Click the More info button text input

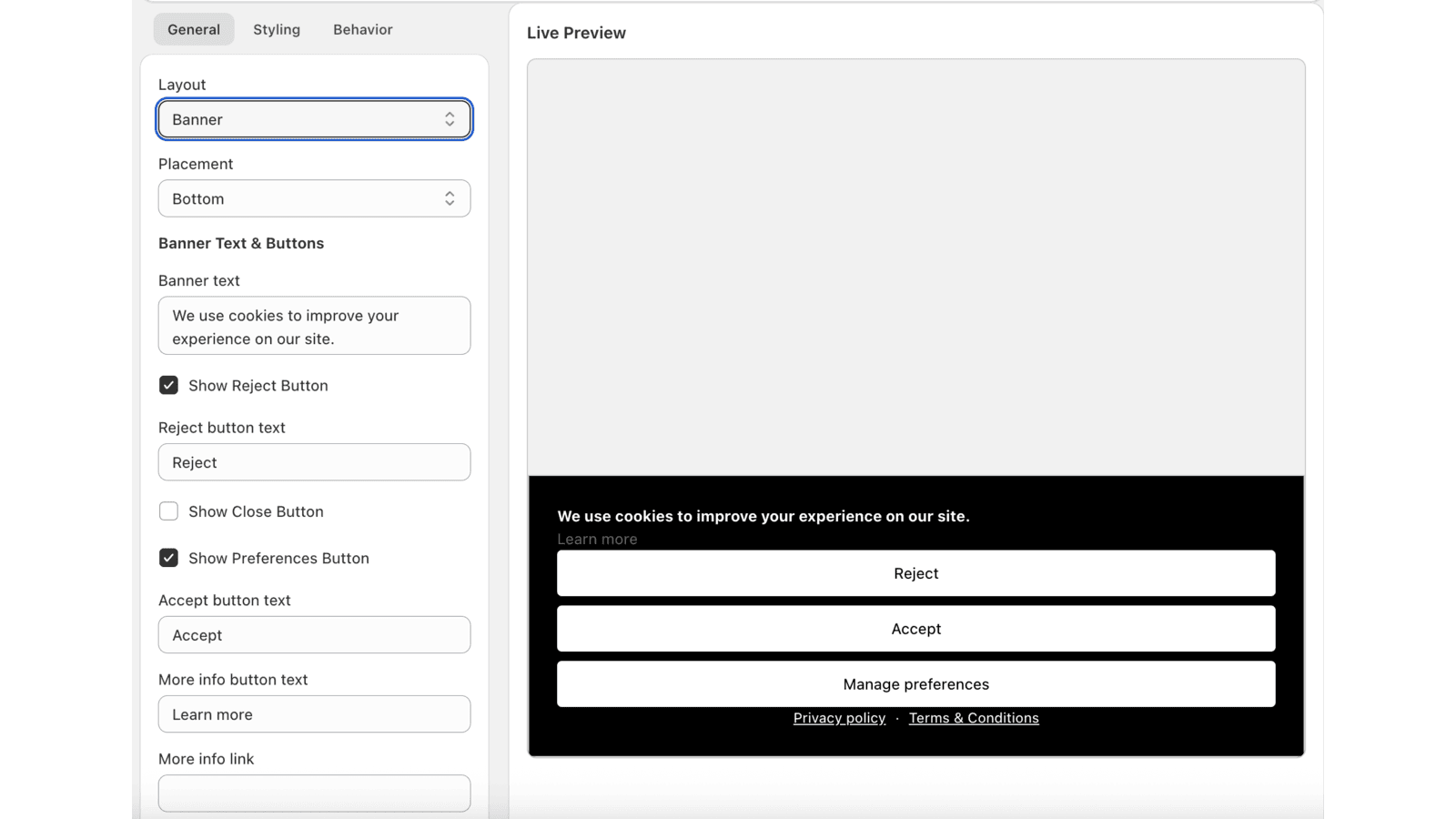314,714
